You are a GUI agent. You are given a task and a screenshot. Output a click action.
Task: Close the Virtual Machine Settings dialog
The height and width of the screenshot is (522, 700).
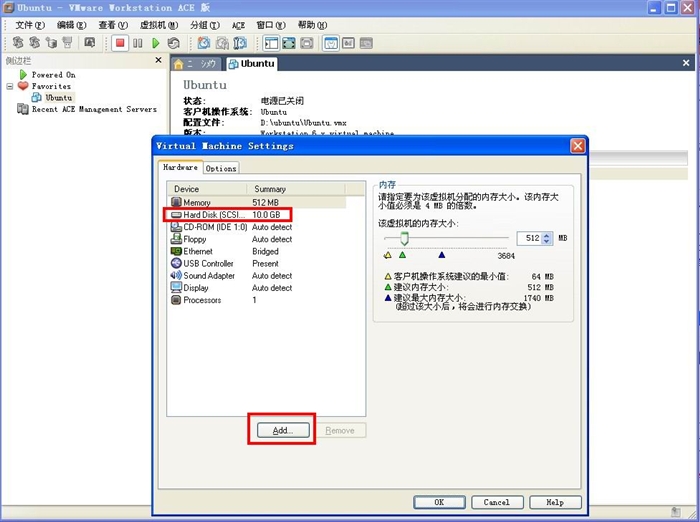point(578,146)
